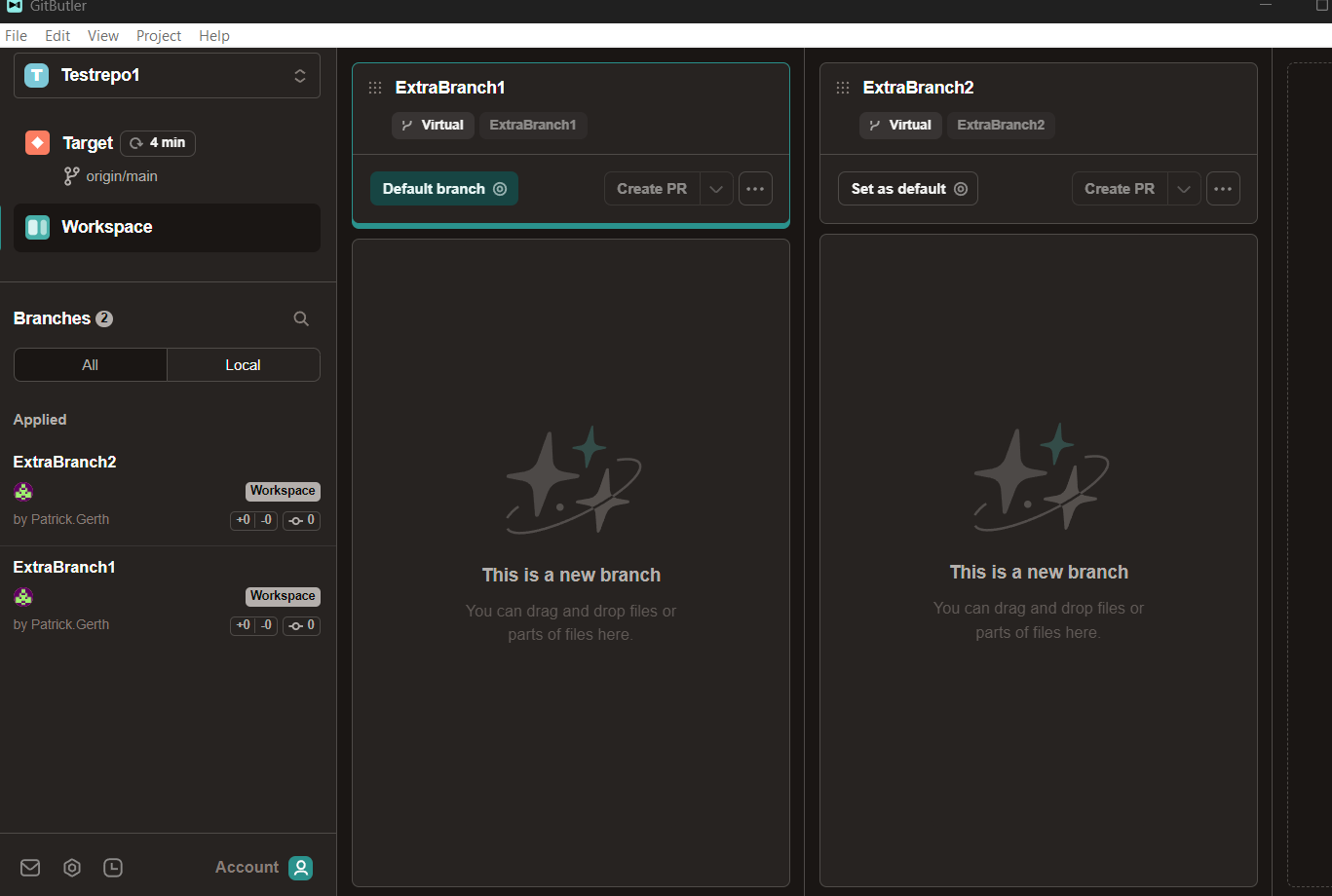Open ExtraBranch2 more options button
Image resolution: width=1332 pixels, height=896 pixels.
1223,189
